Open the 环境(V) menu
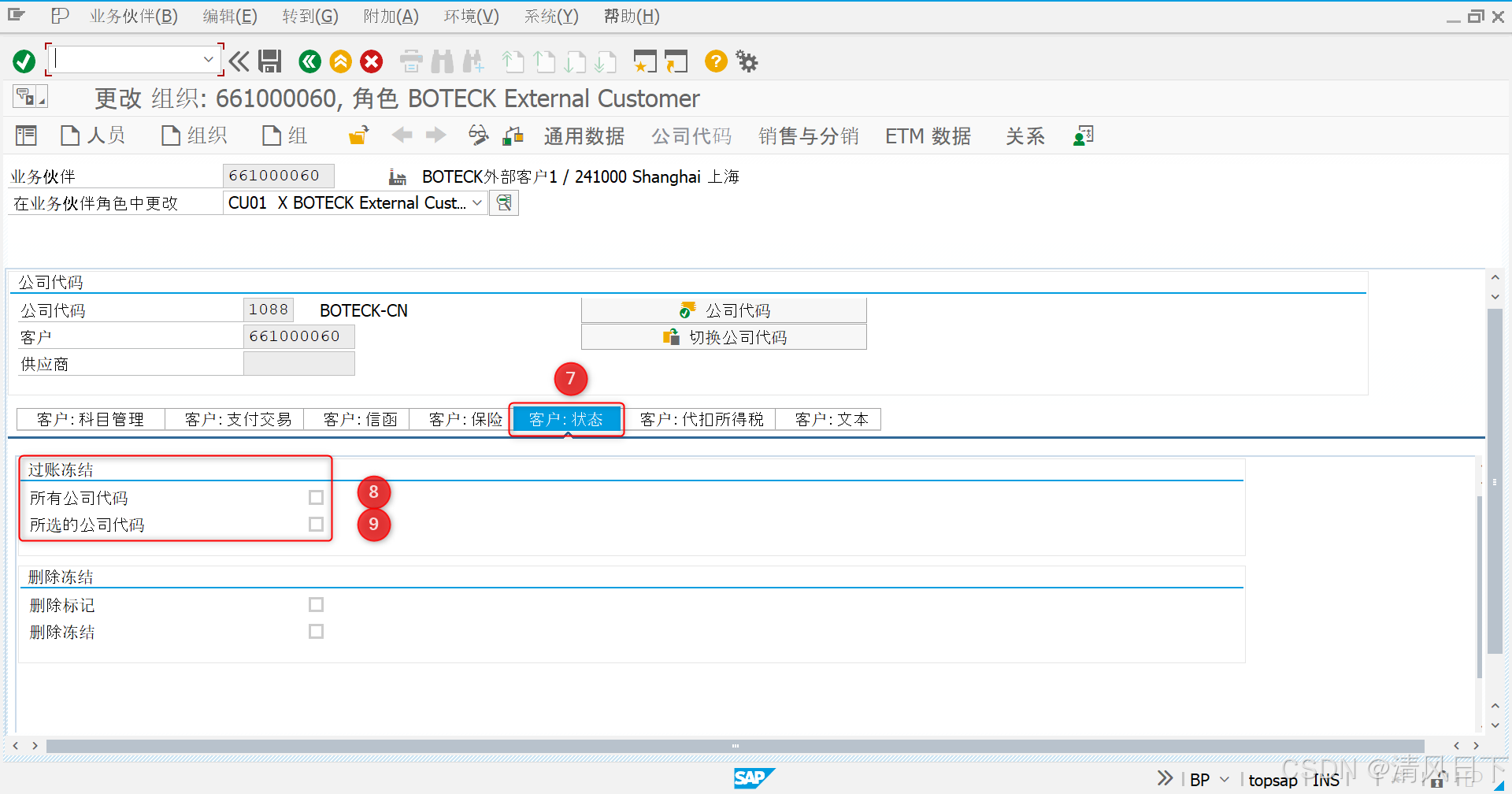 pos(470,16)
